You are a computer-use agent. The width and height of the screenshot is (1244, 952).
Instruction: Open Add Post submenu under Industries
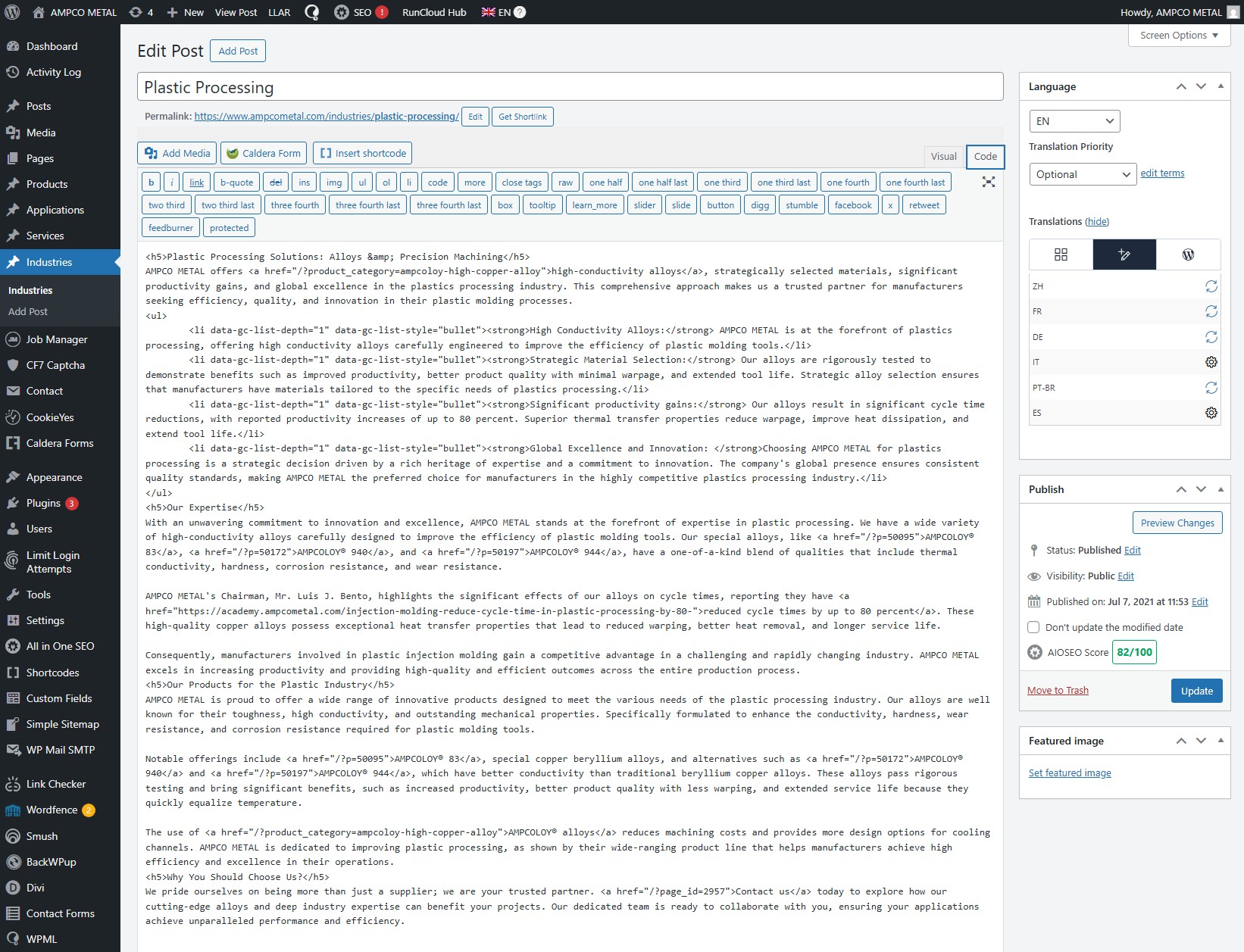28,311
